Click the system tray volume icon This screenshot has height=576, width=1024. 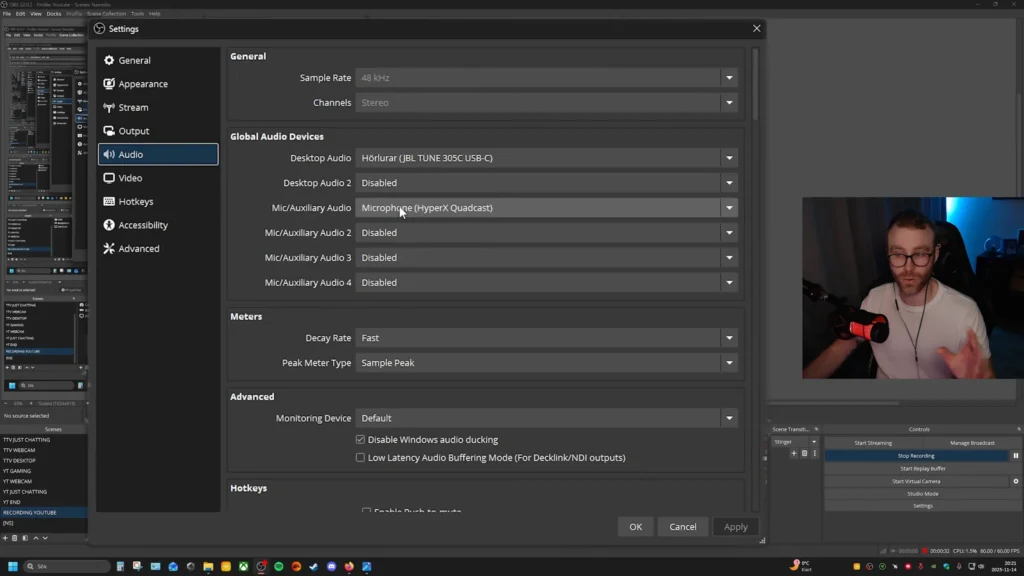(x=981, y=566)
